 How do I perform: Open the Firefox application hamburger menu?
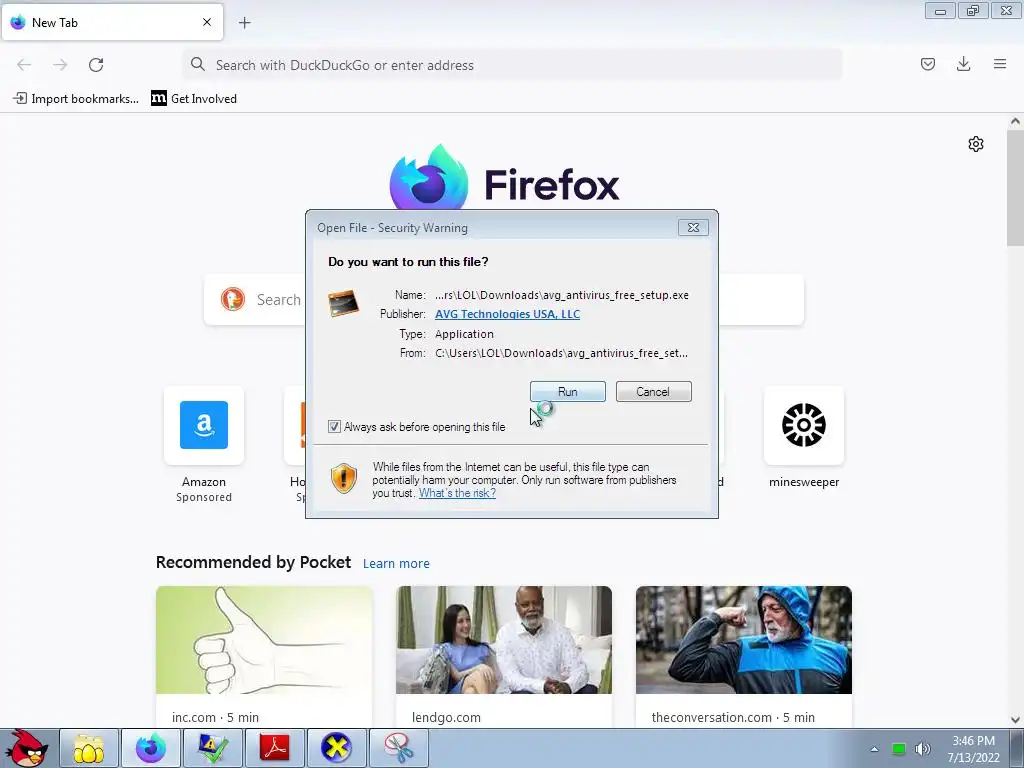pos(1000,64)
